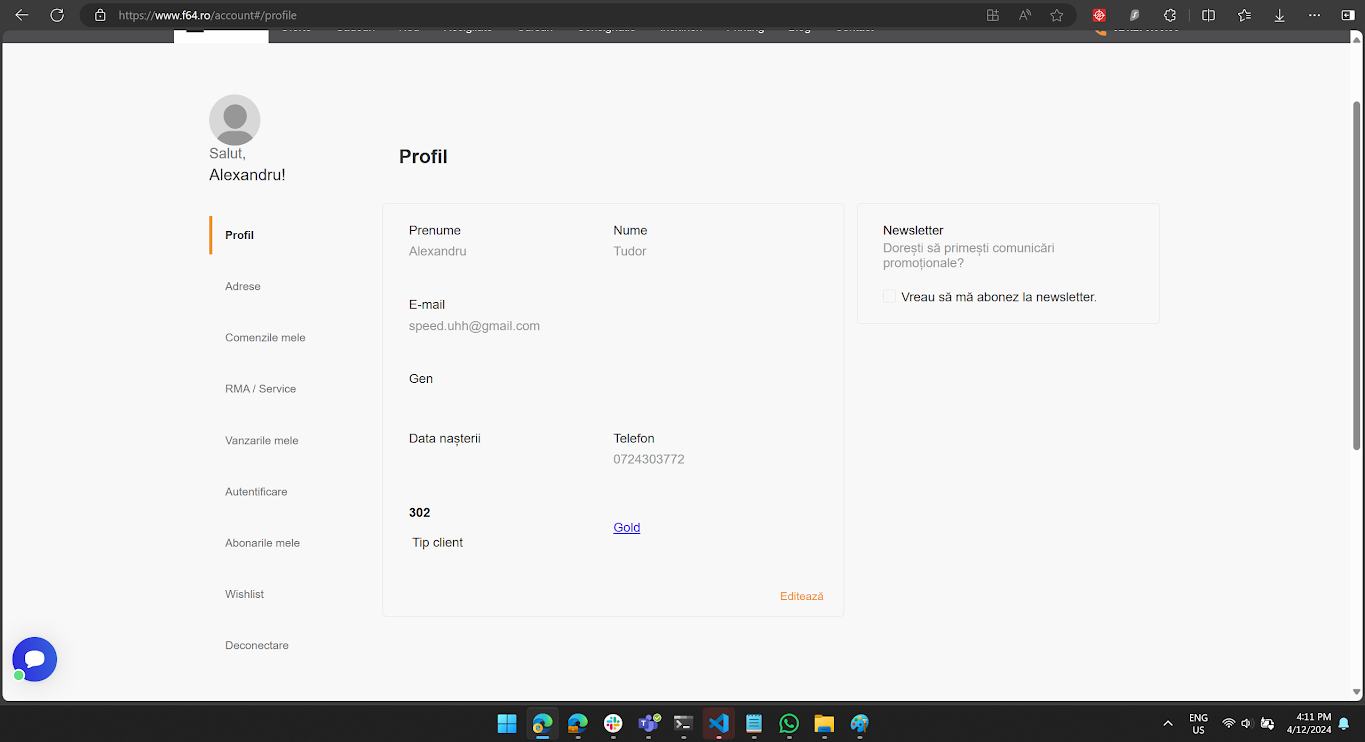The height and width of the screenshot is (742, 1365).
Task: Open the browser downloads icon
Action: [x=1279, y=15]
